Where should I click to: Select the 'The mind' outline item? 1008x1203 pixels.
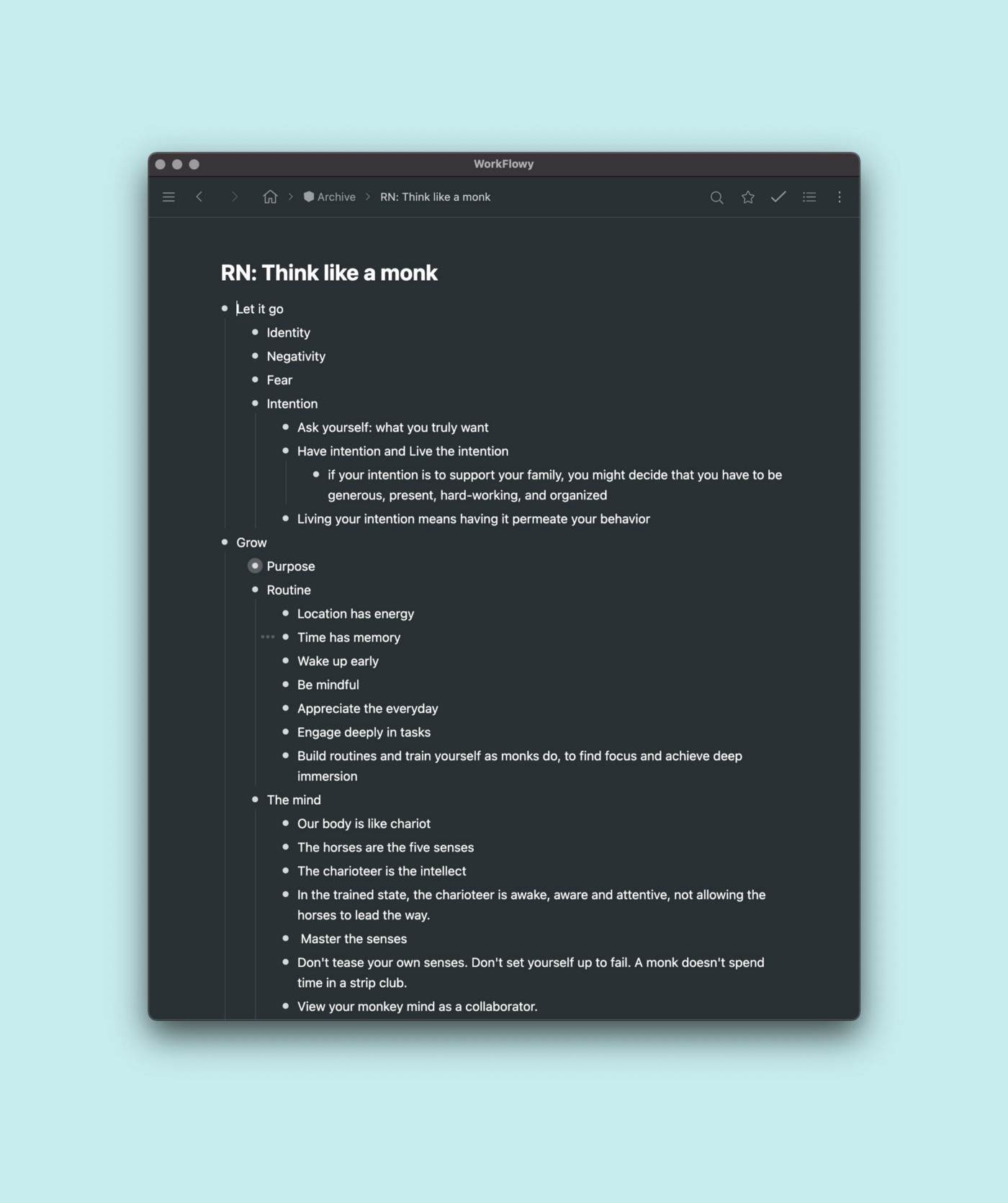click(x=294, y=800)
